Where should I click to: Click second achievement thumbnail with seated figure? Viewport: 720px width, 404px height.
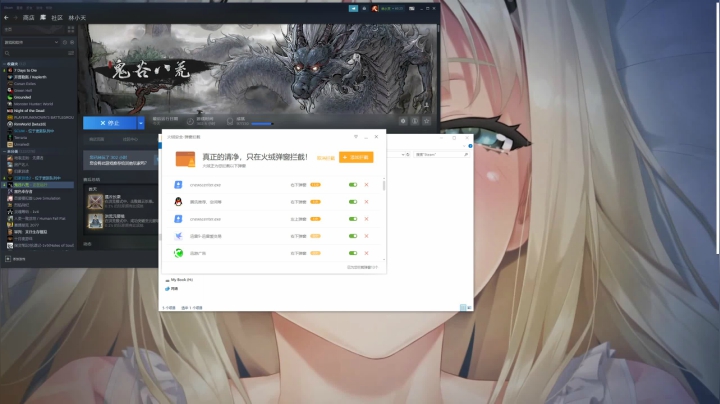[96, 221]
